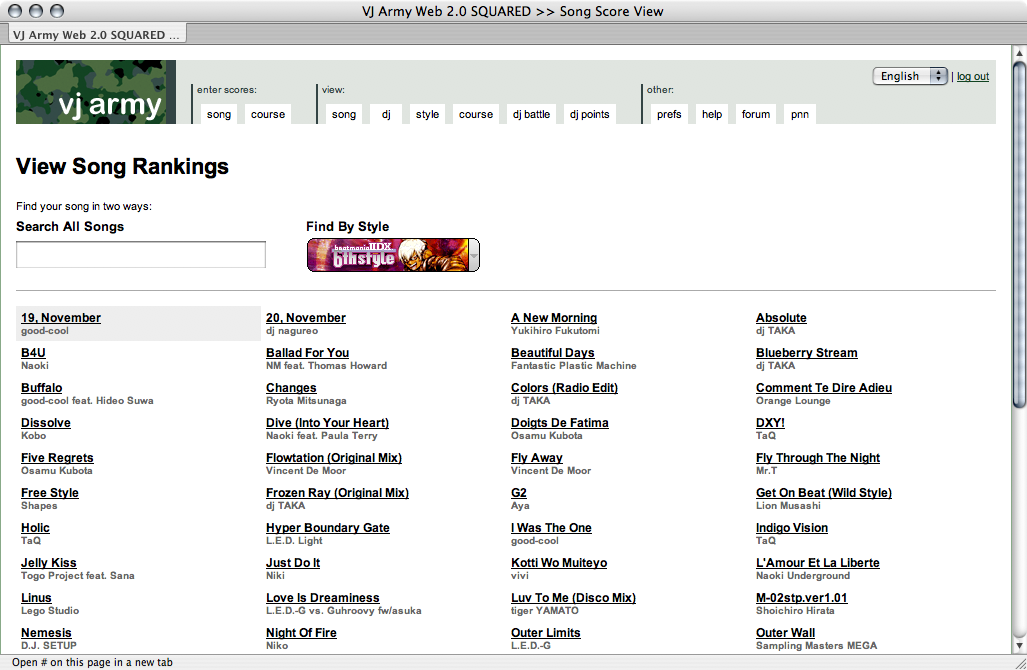
Task: Click the log out link
Action: 972,76
